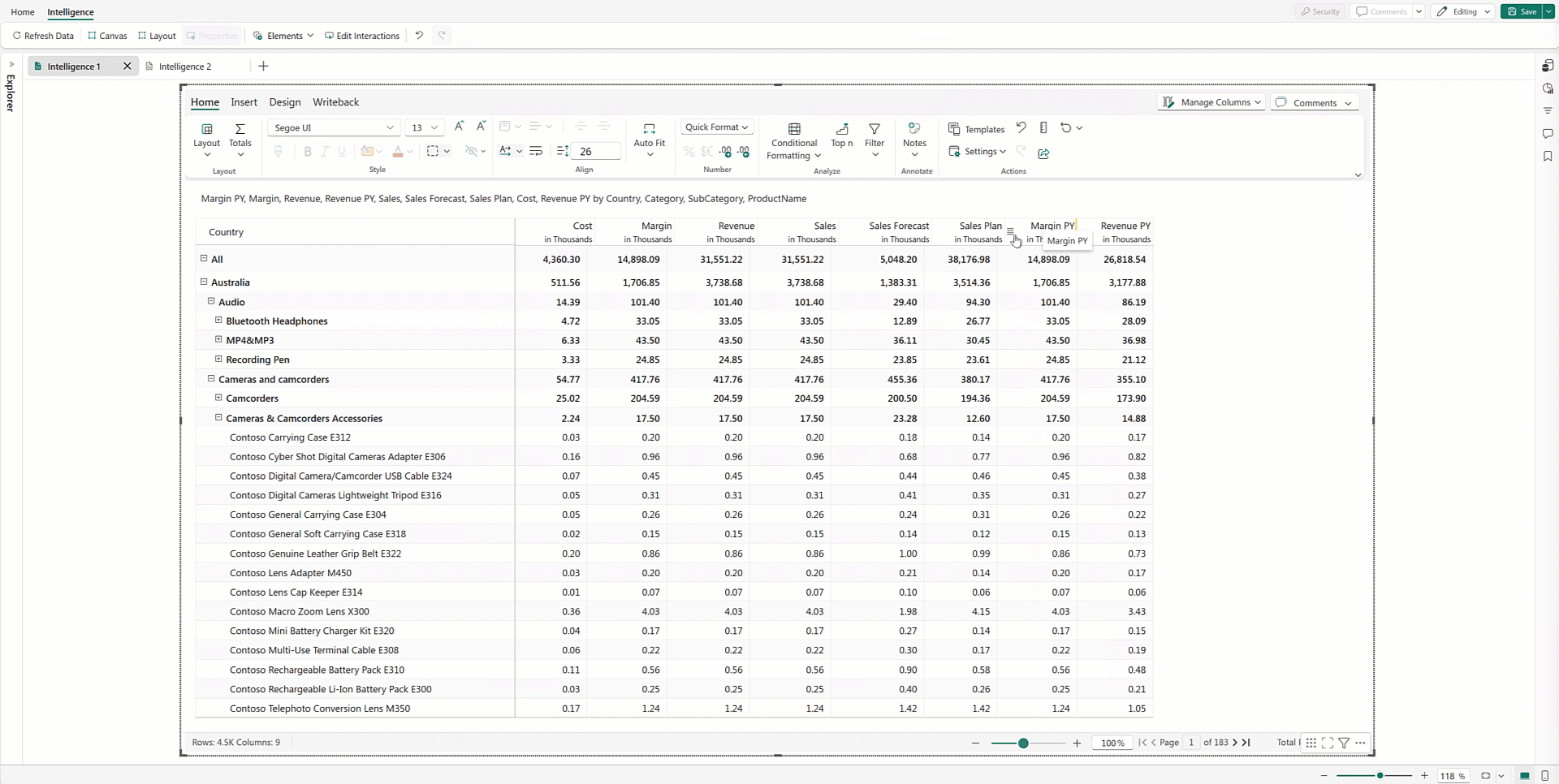Click the green Save button

click(x=1522, y=11)
